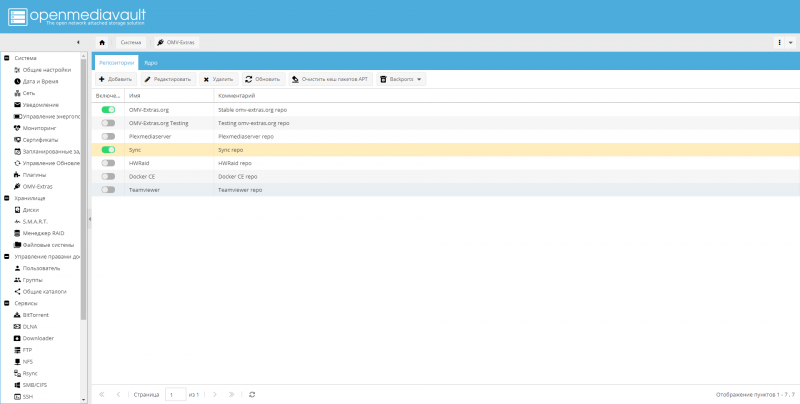800x404 pixels.
Task: Open the top-right dropdown arrow menu
Action: 791,42
